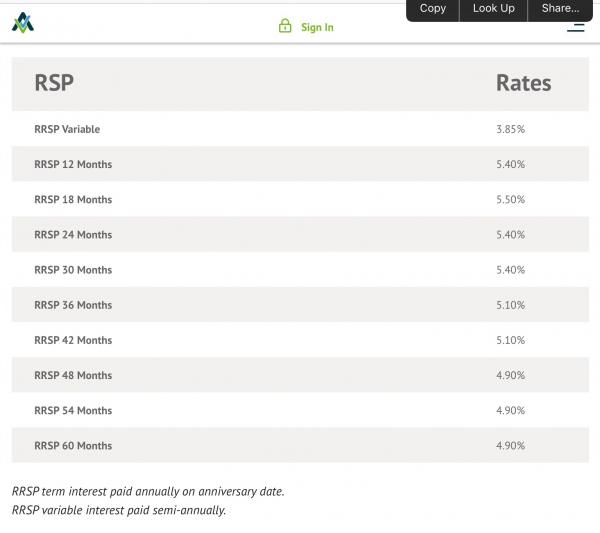The height and width of the screenshot is (533, 600).
Task: Select the RRSP 18 Months label
Action: click(73, 199)
